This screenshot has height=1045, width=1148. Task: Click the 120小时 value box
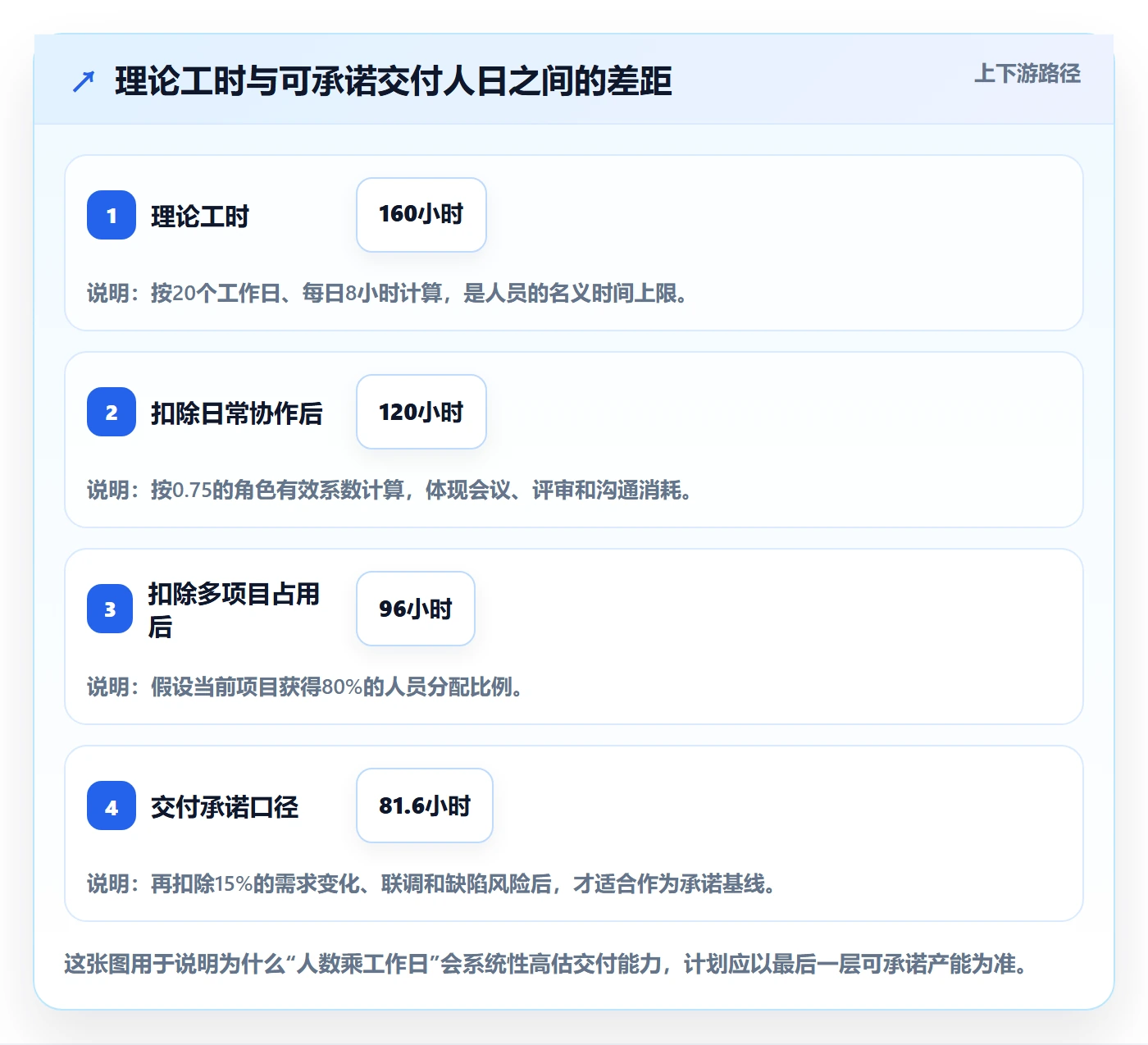(421, 412)
